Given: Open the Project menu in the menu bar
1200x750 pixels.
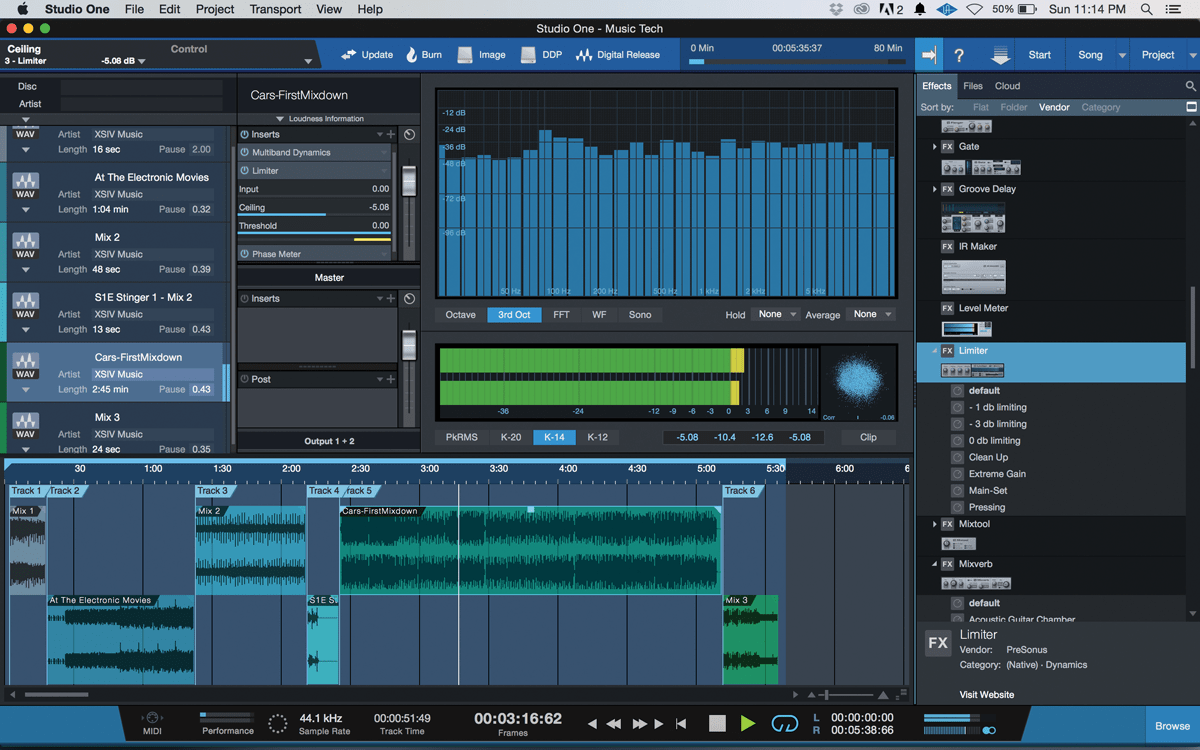Looking at the screenshot, I should [215, 9].
